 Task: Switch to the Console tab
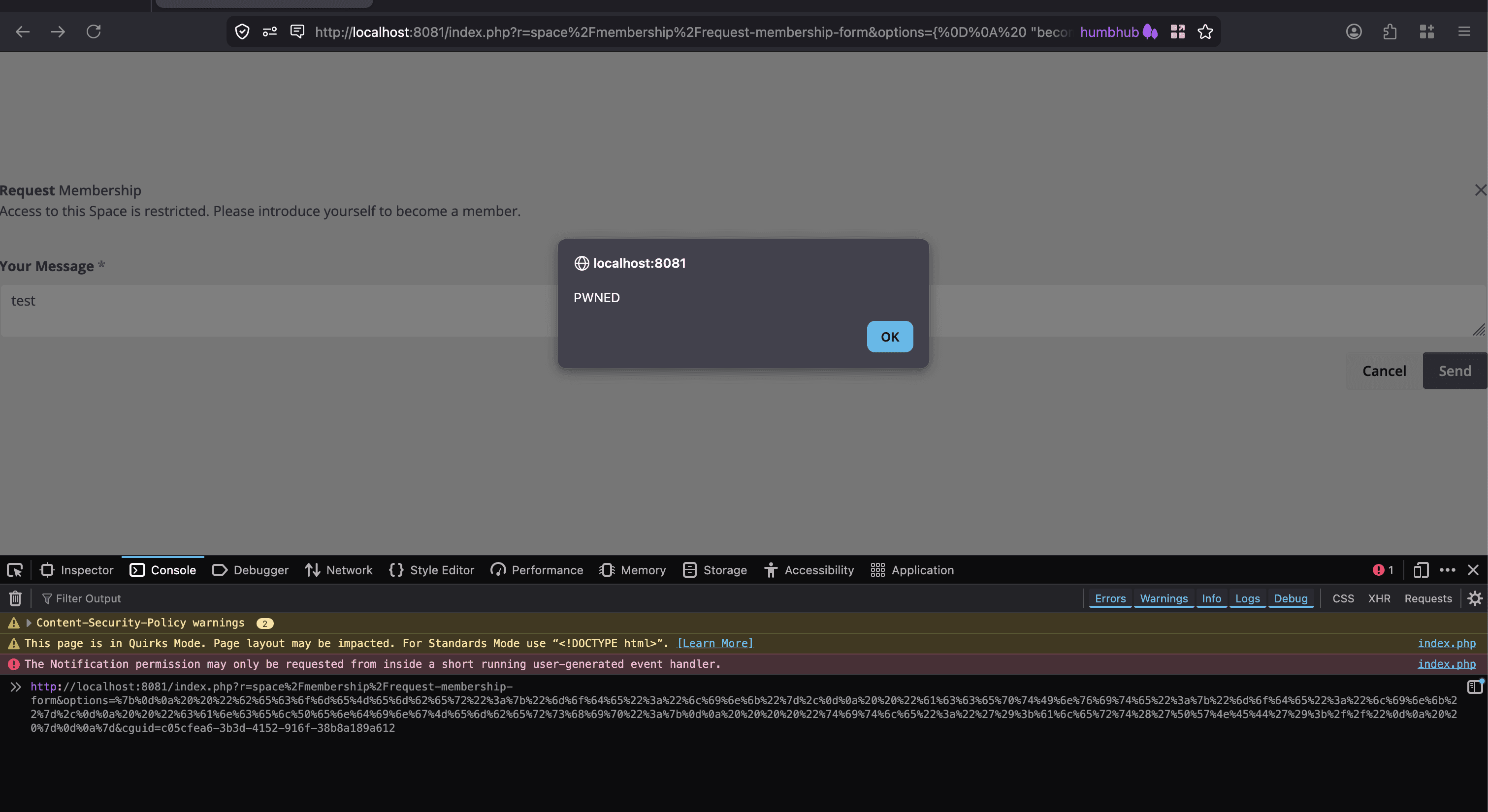pyautogui.click(x=163, y=570)
